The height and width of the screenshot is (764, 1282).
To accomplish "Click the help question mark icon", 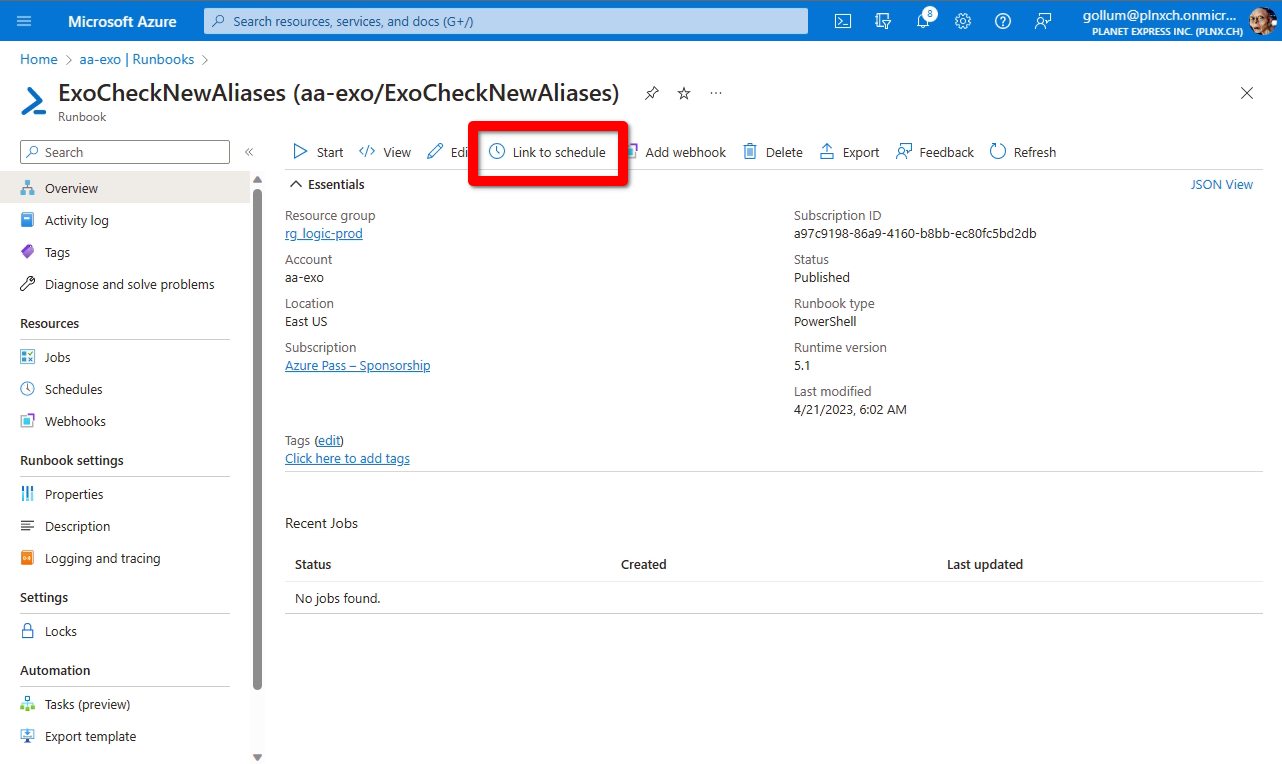I will (1003, 21).
